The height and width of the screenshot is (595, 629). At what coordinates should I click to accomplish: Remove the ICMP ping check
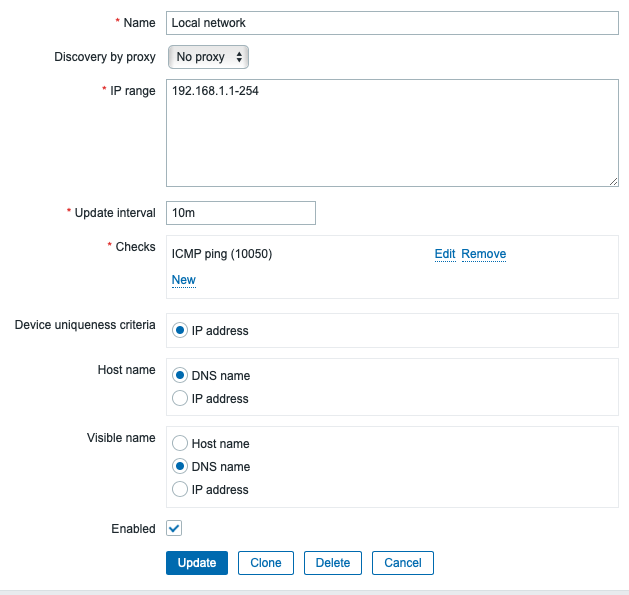coord(484,254)
